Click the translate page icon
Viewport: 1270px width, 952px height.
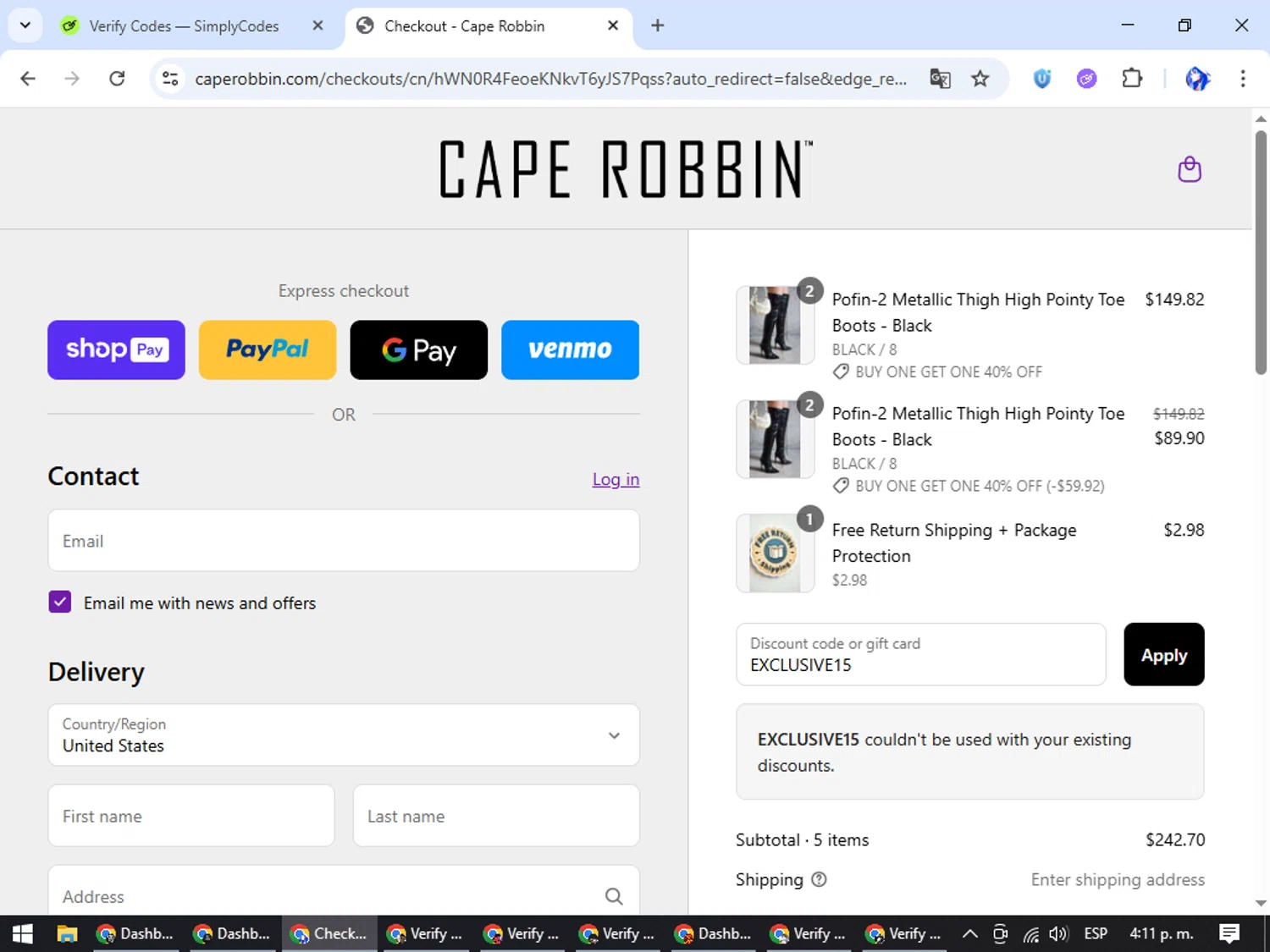(x=940, y=79)
